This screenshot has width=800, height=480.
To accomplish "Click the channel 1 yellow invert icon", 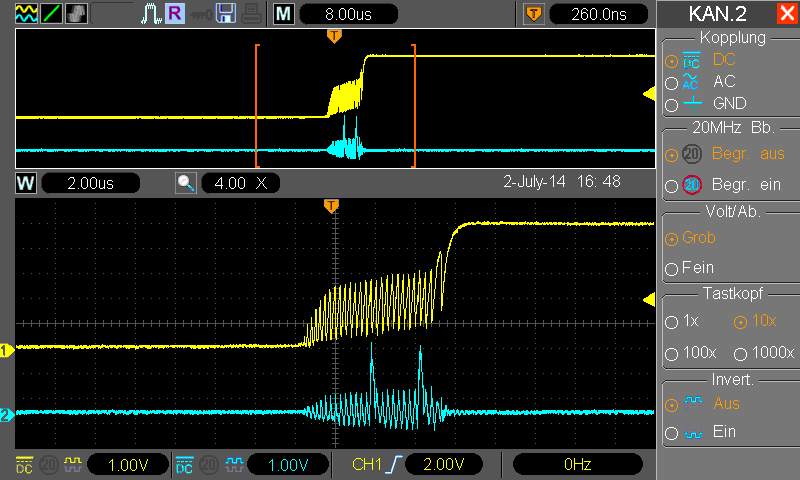I will (x=73, y=464).
